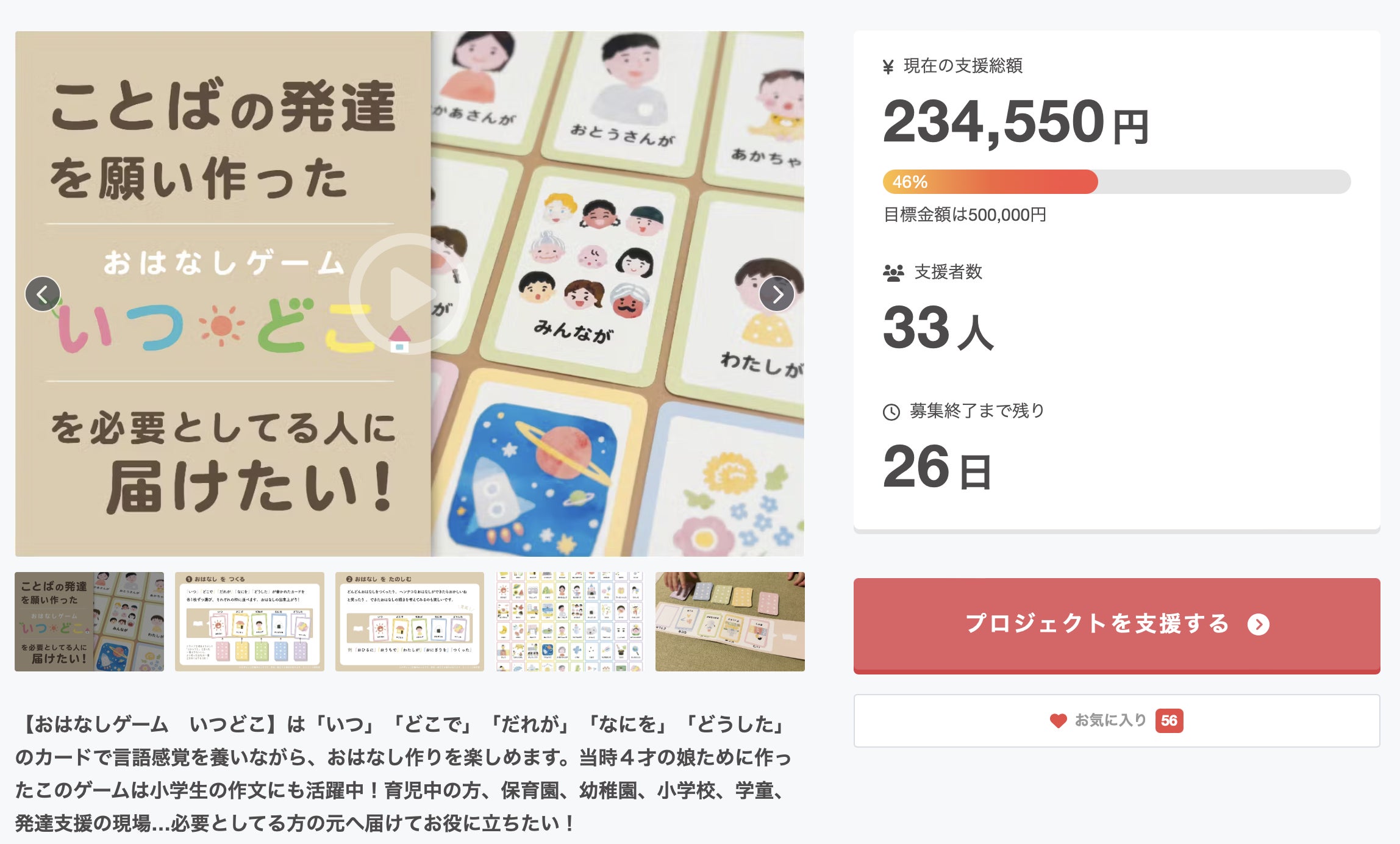Click arrow icon on support project button
The image size is (1400, 844).
pyautogui.click(x=1259, y=624)
